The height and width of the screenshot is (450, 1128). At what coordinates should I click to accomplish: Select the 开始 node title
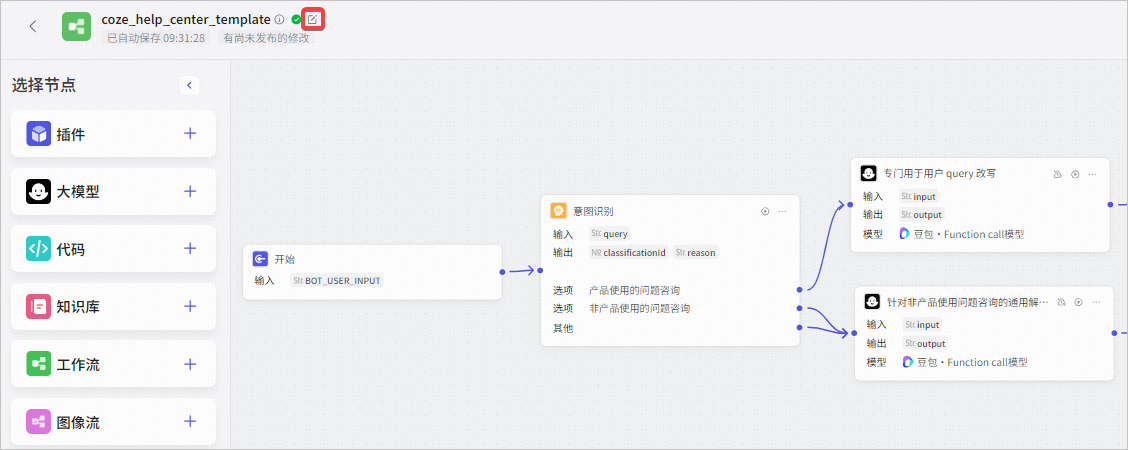[x=285, y=260]
